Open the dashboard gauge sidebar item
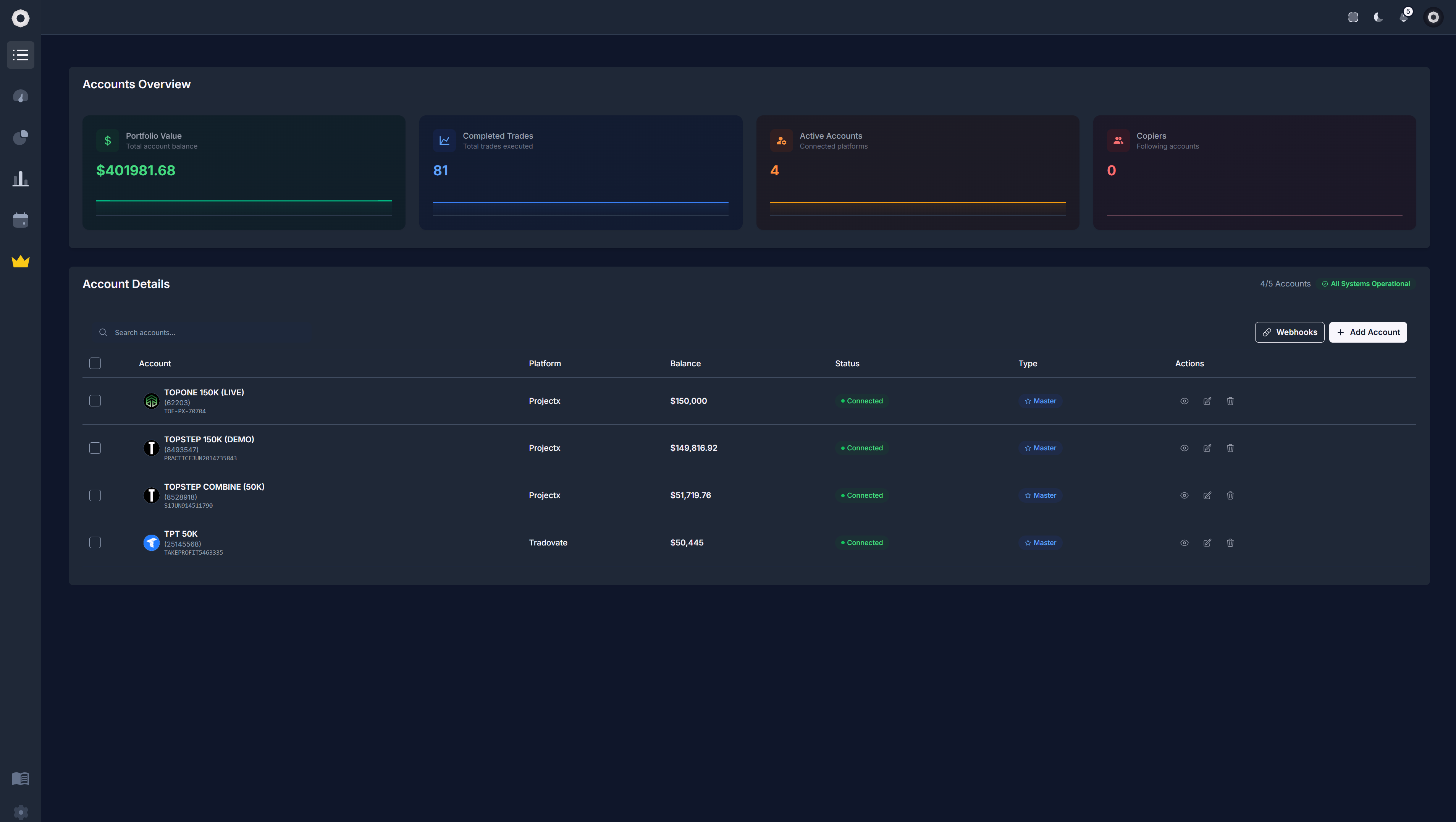 [x=20, y=96]
